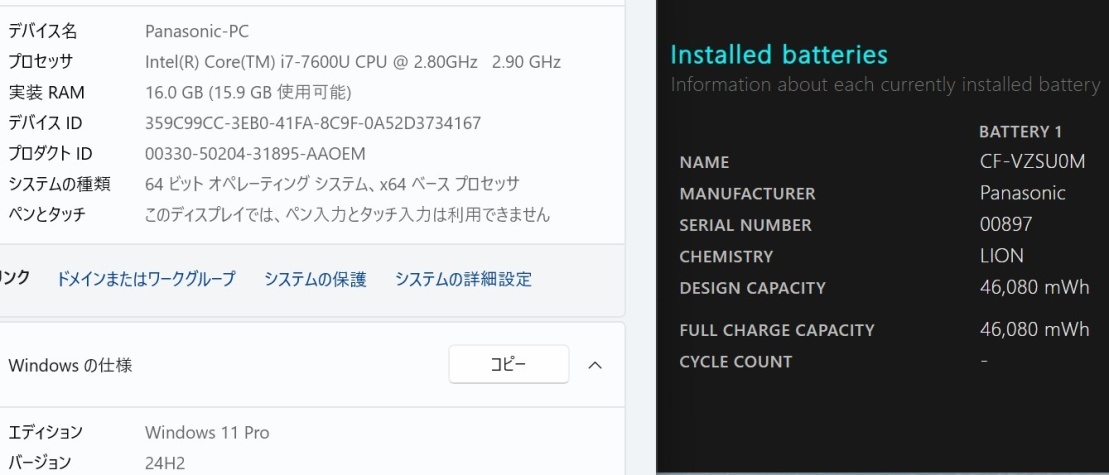Click the プロセッサ label

pos(40,62)
